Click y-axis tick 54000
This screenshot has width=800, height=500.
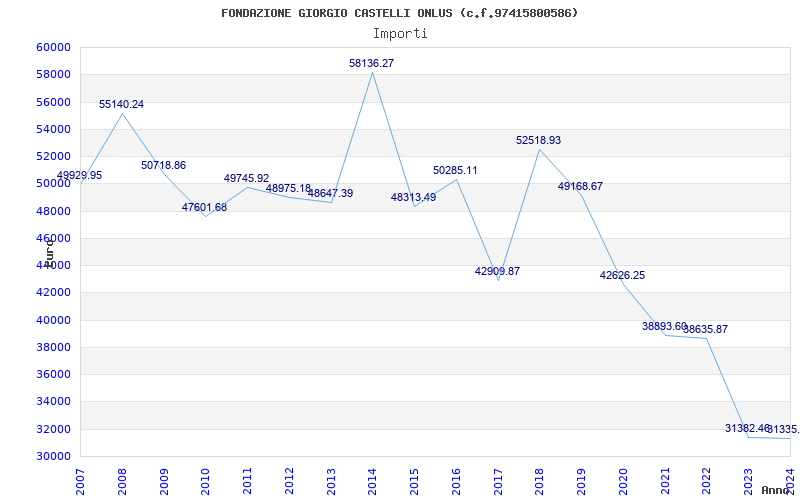click(x=53, y=129)
